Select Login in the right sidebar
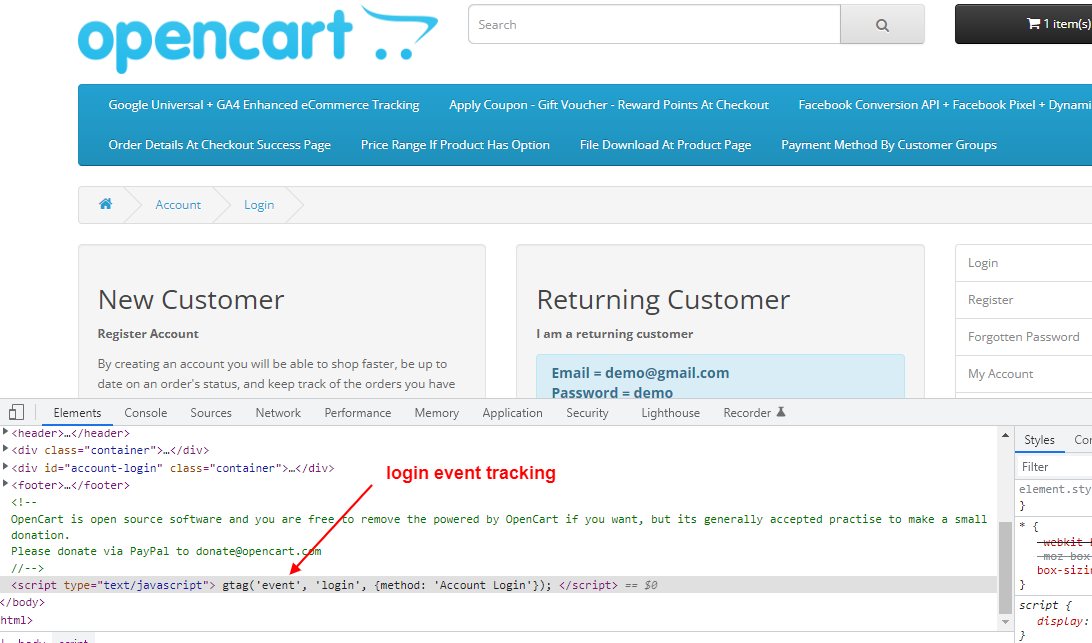Screen dimensions: 1092x643 pyautogui.click(x=1023, y=263)
